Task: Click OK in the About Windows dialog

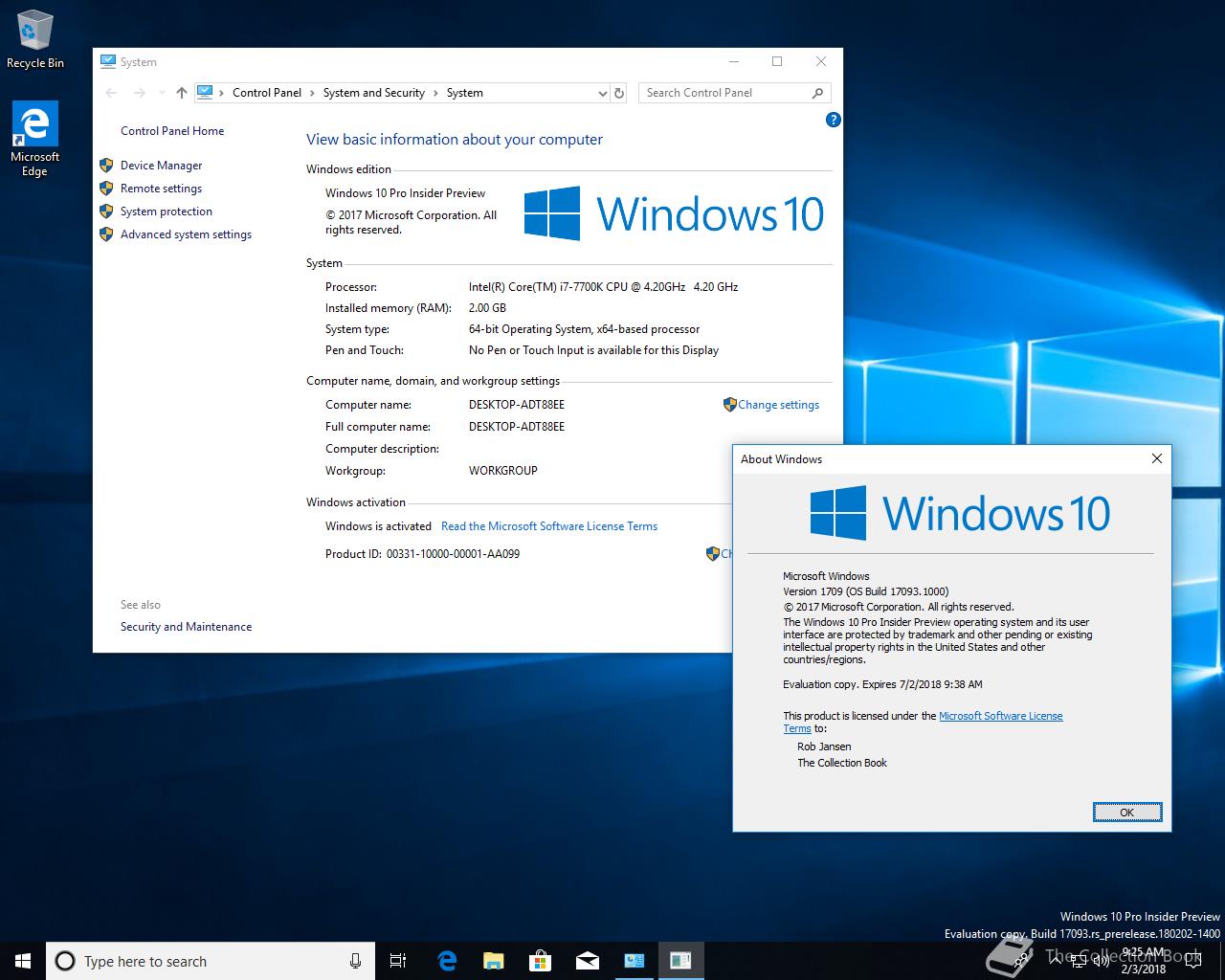Action: (x=1127, y=813)
